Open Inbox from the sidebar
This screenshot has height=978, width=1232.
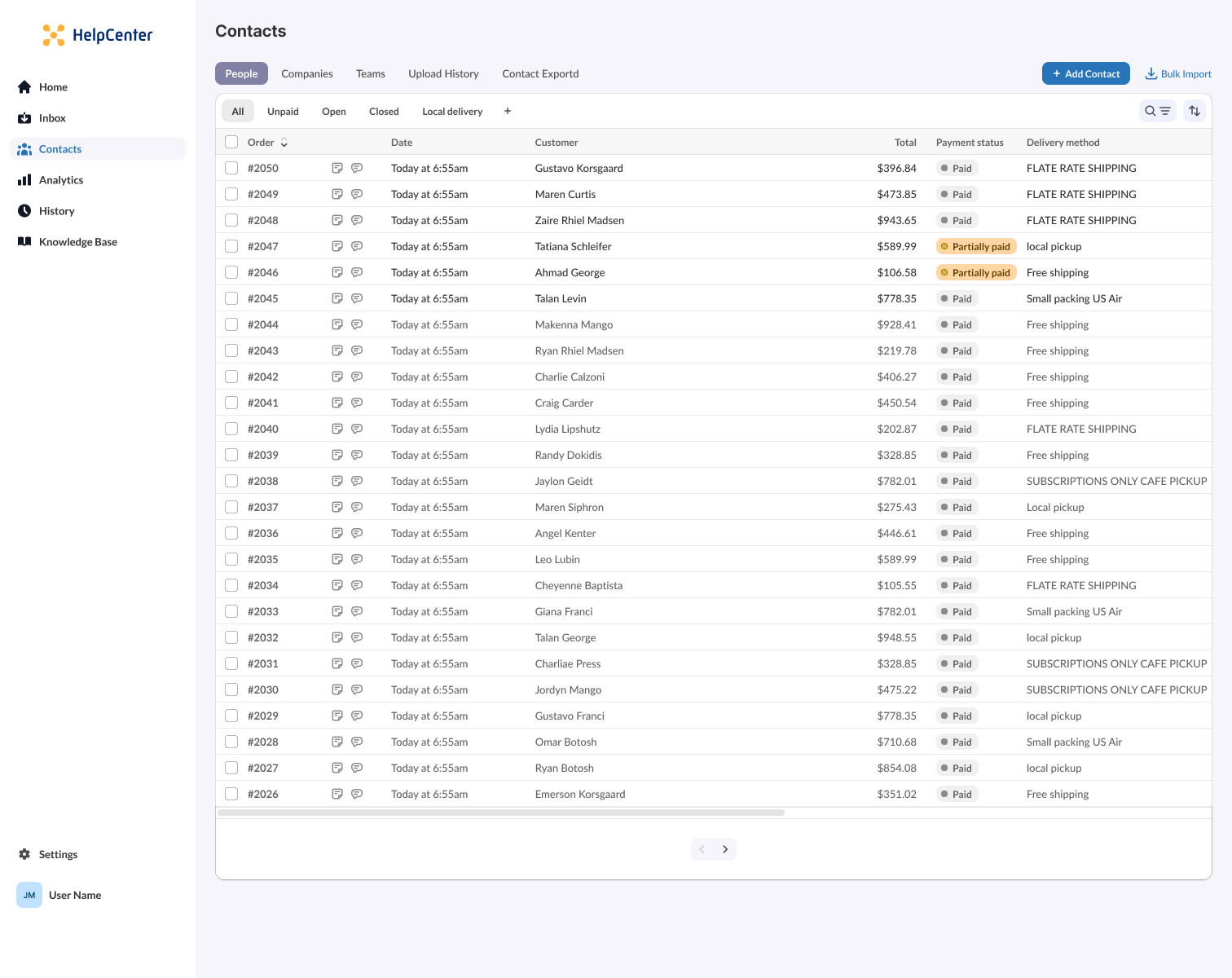tap(52, 118)
